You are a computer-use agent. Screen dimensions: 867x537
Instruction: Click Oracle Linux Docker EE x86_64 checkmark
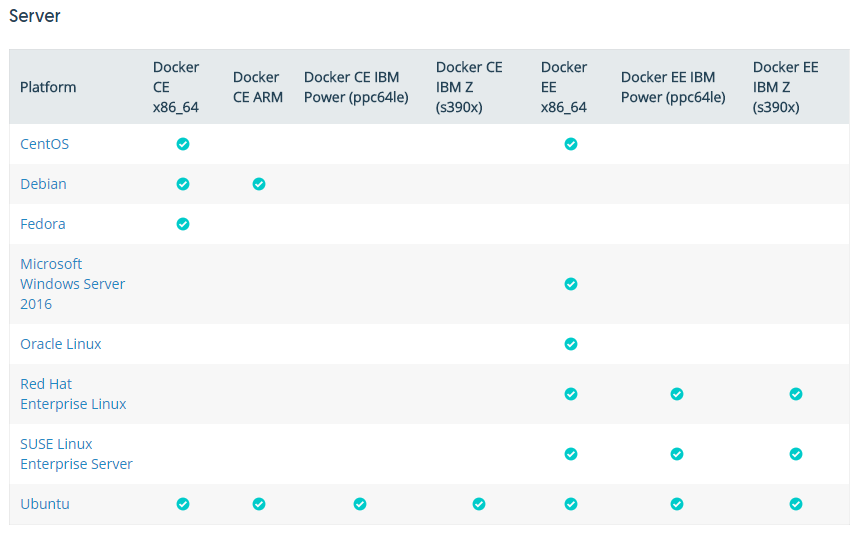[571, 344]
